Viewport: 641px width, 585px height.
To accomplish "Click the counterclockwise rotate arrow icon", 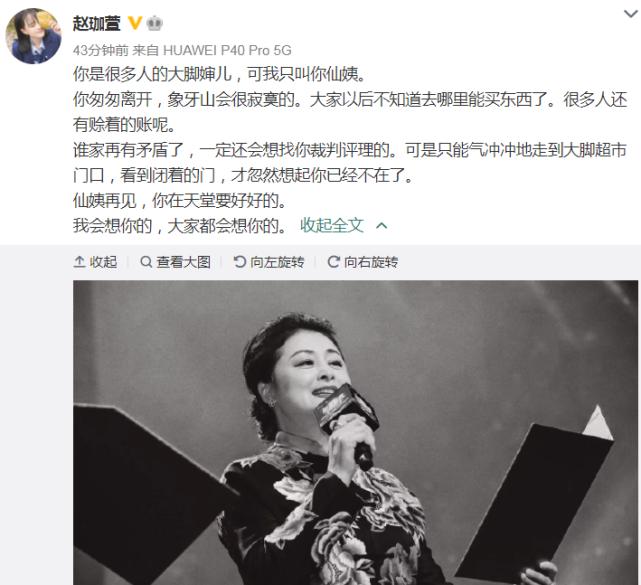I will tap(240, 262).
